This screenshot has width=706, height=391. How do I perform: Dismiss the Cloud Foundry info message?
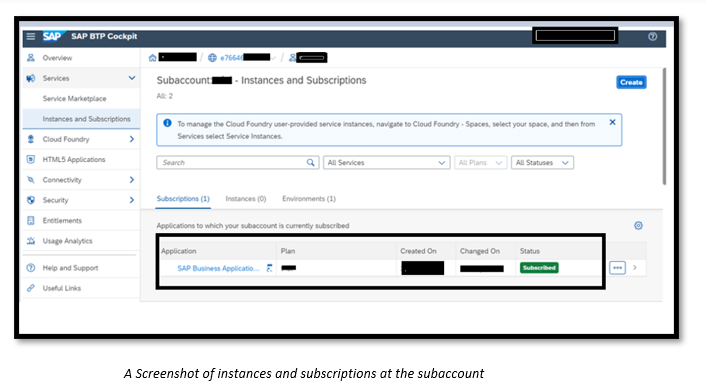click(612, 122)
